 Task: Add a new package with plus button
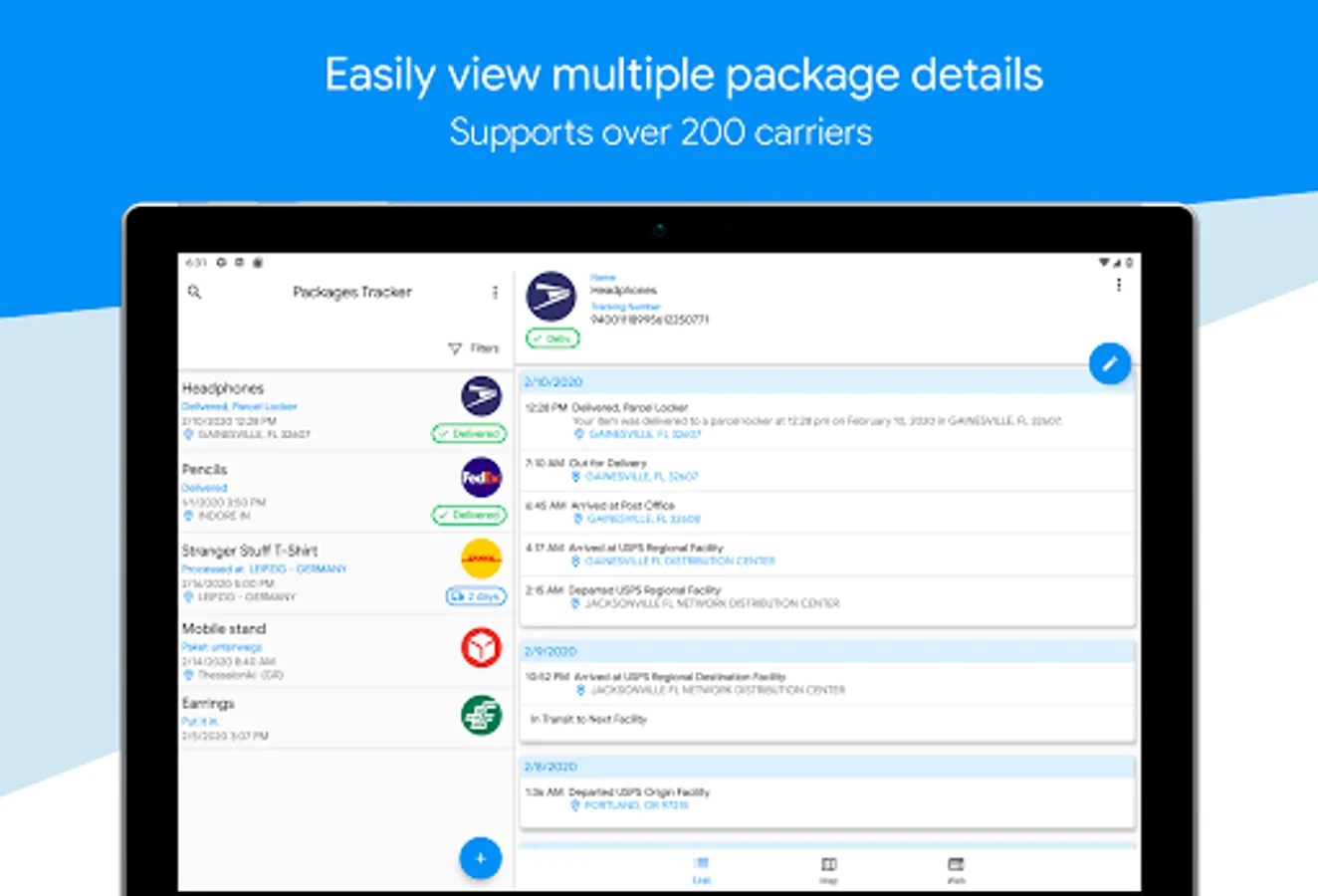tap(480, 858)
